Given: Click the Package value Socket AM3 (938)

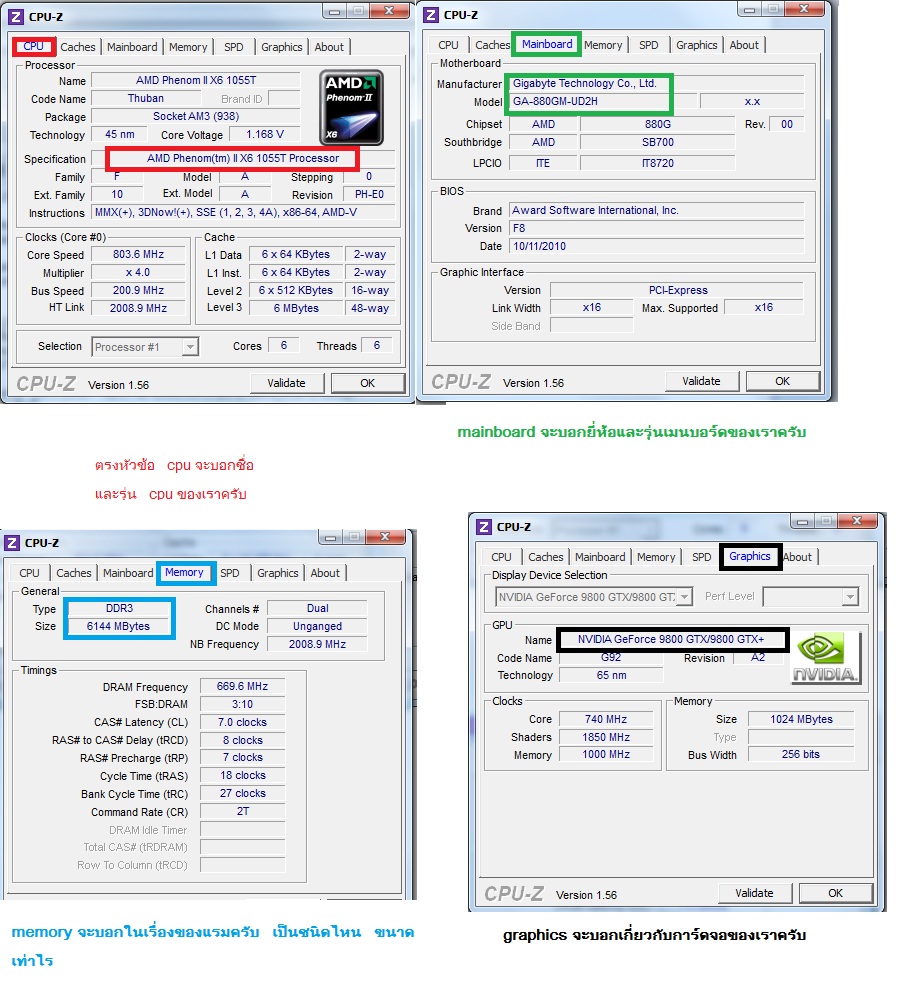Looking at the screenshot, I should pyautogui.click(x=196, y=116).
